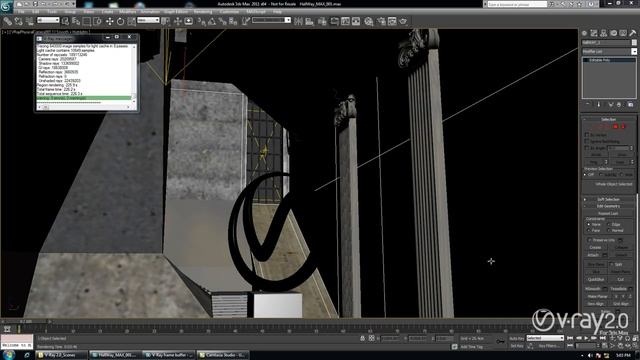The image size is (640, 360).
Task: Open the Rendered Frame Window
Action: point(392,21)
